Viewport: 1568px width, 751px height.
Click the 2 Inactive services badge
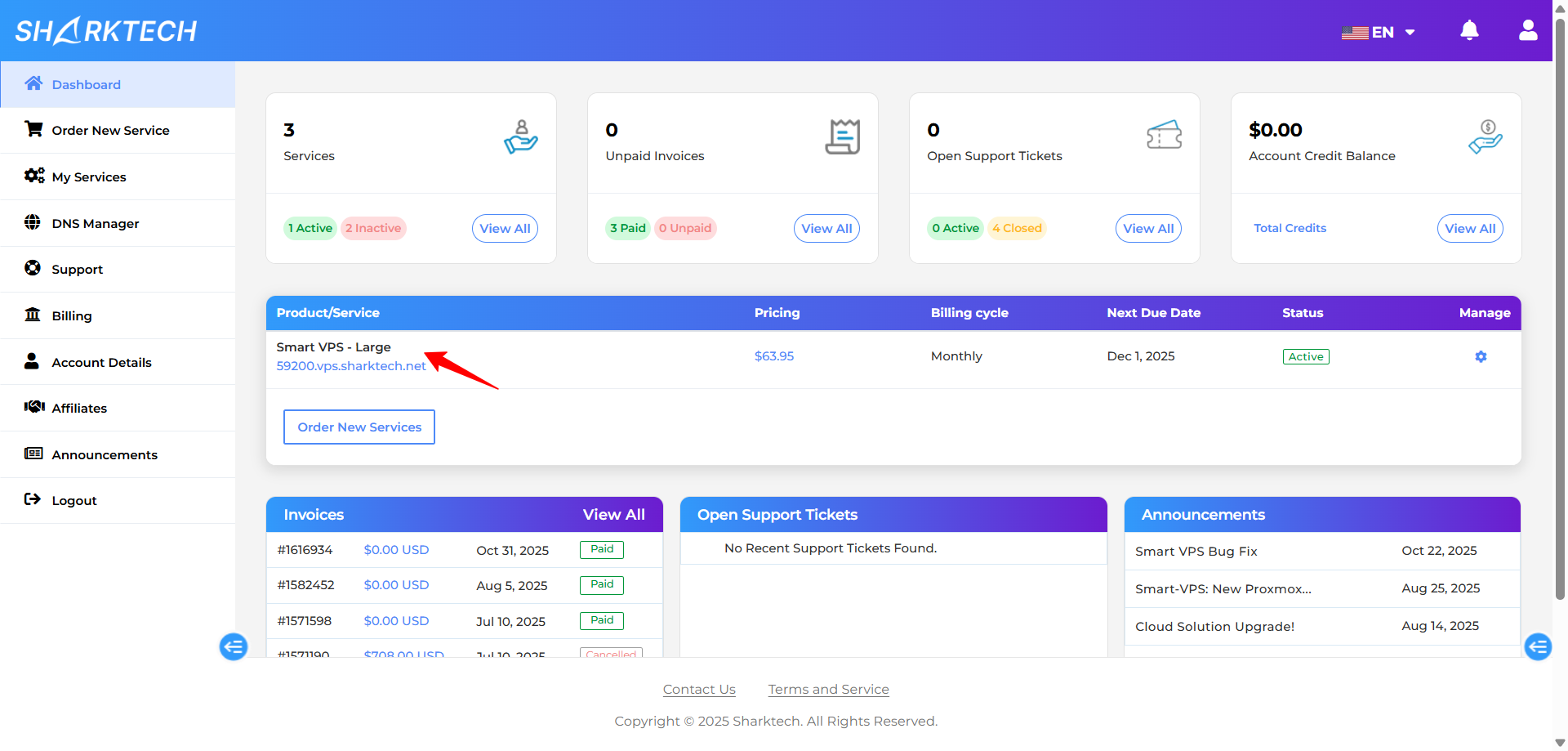[373, 228]
